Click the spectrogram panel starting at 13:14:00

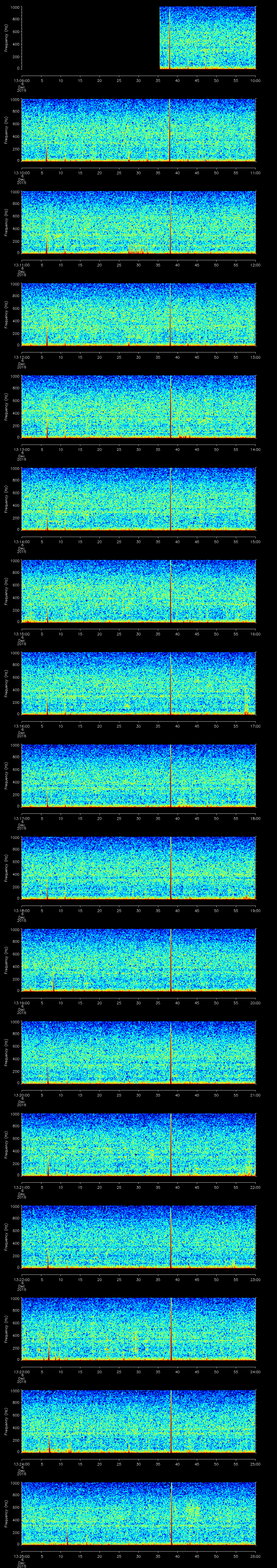(138, 499)
